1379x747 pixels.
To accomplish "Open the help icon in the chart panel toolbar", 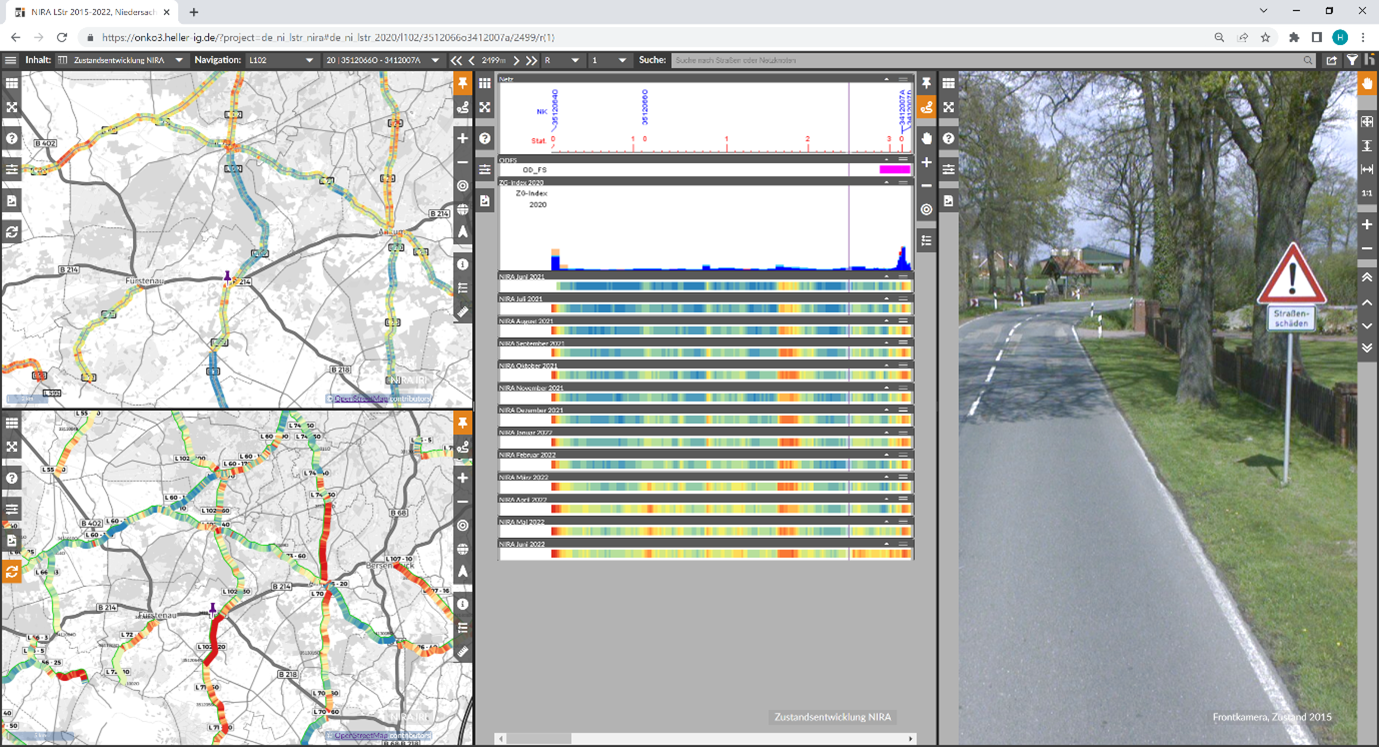I will 948,139.
